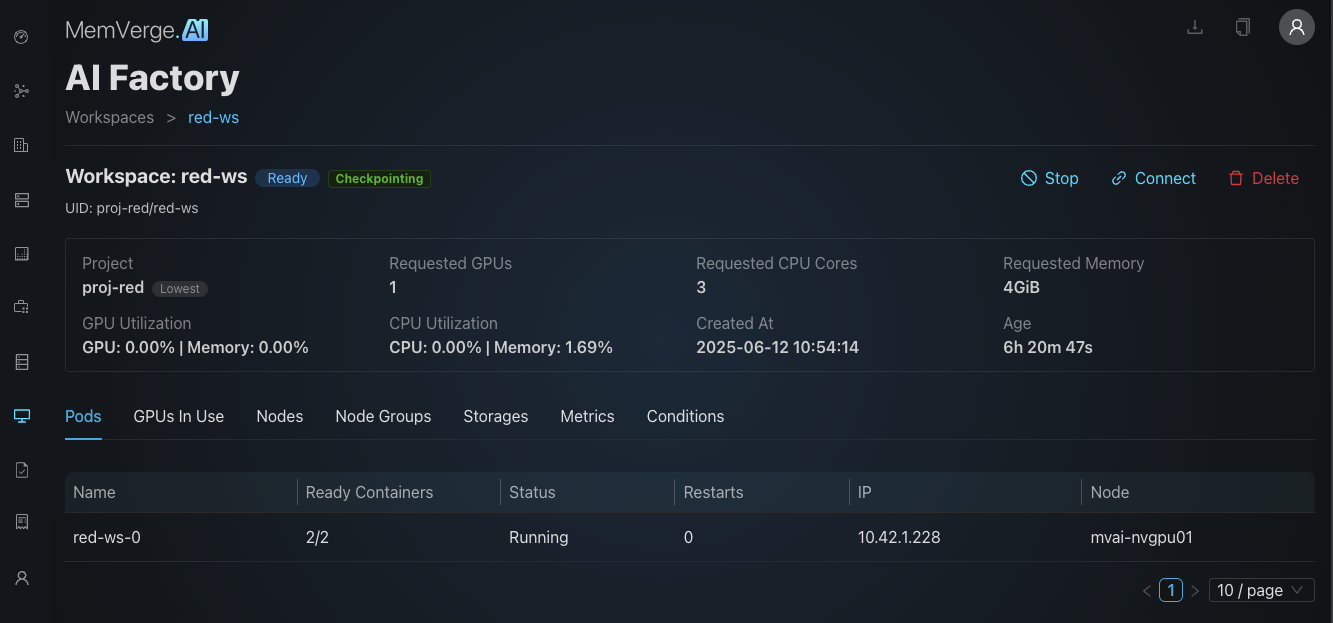Go to Workspaces in the breadcrumb
This screenshot has height=623, width=1333.
pyautogui.click(x=109, y=117)
